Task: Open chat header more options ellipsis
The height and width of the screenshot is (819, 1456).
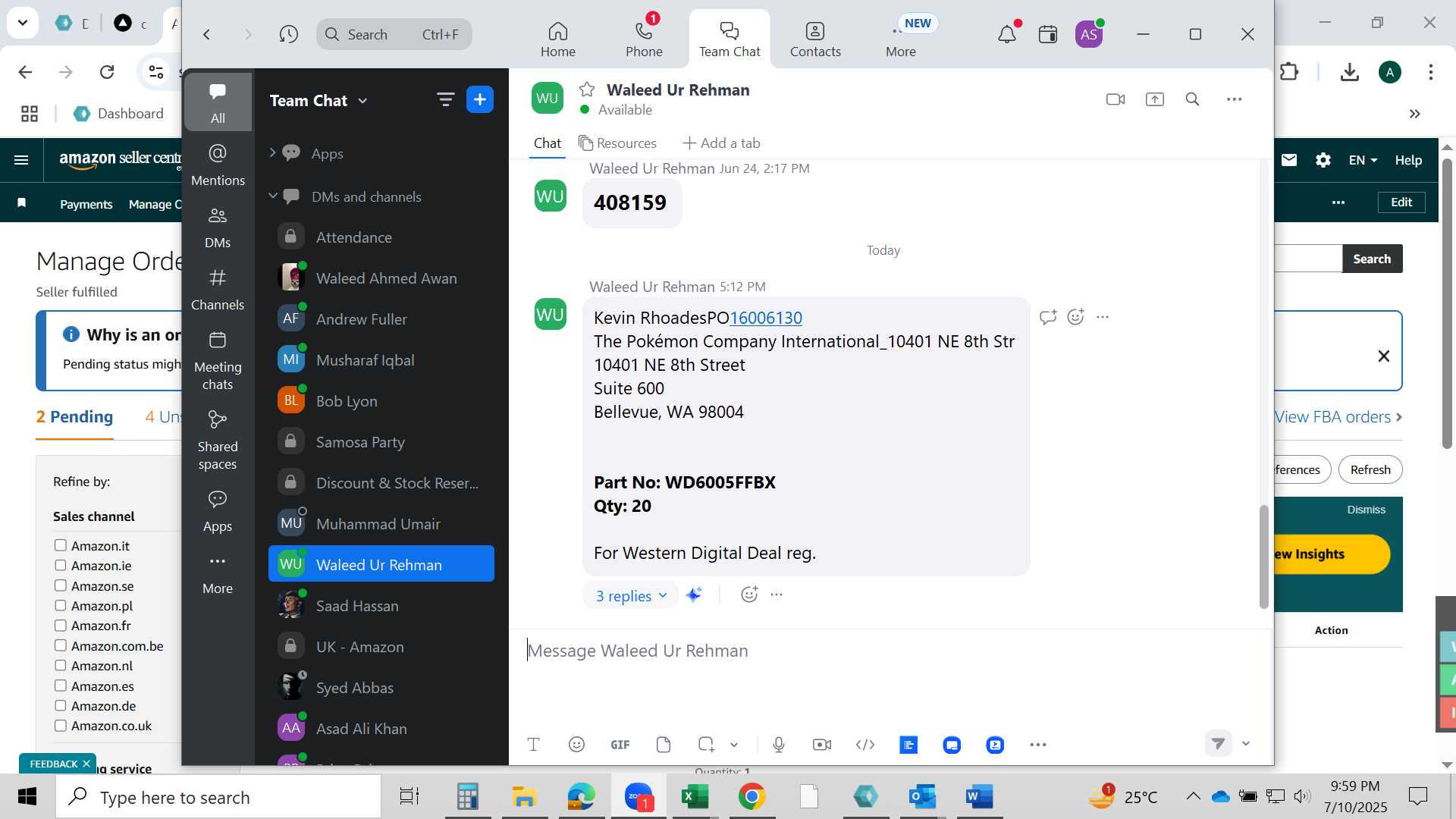Action: click(1235, 99)
